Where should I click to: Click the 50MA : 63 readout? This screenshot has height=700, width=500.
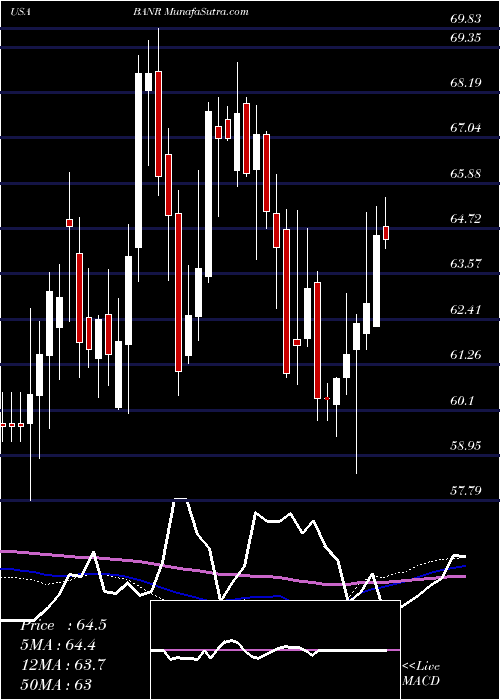pos(56,684)
